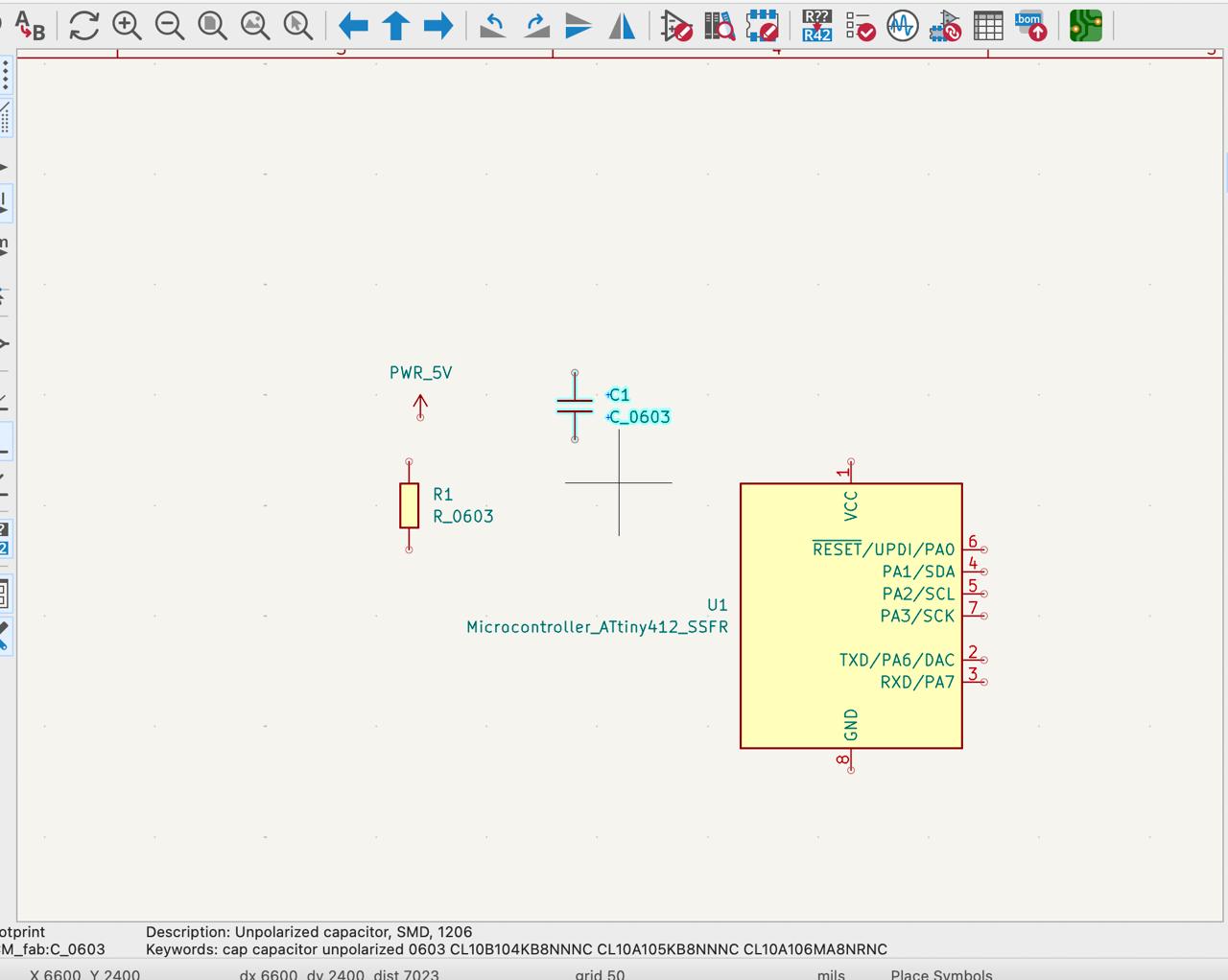Go up one sheet with the blue up arrow
Image resolution: width=1228 pixels, height=980 pixels.
(x=395, y=26)
